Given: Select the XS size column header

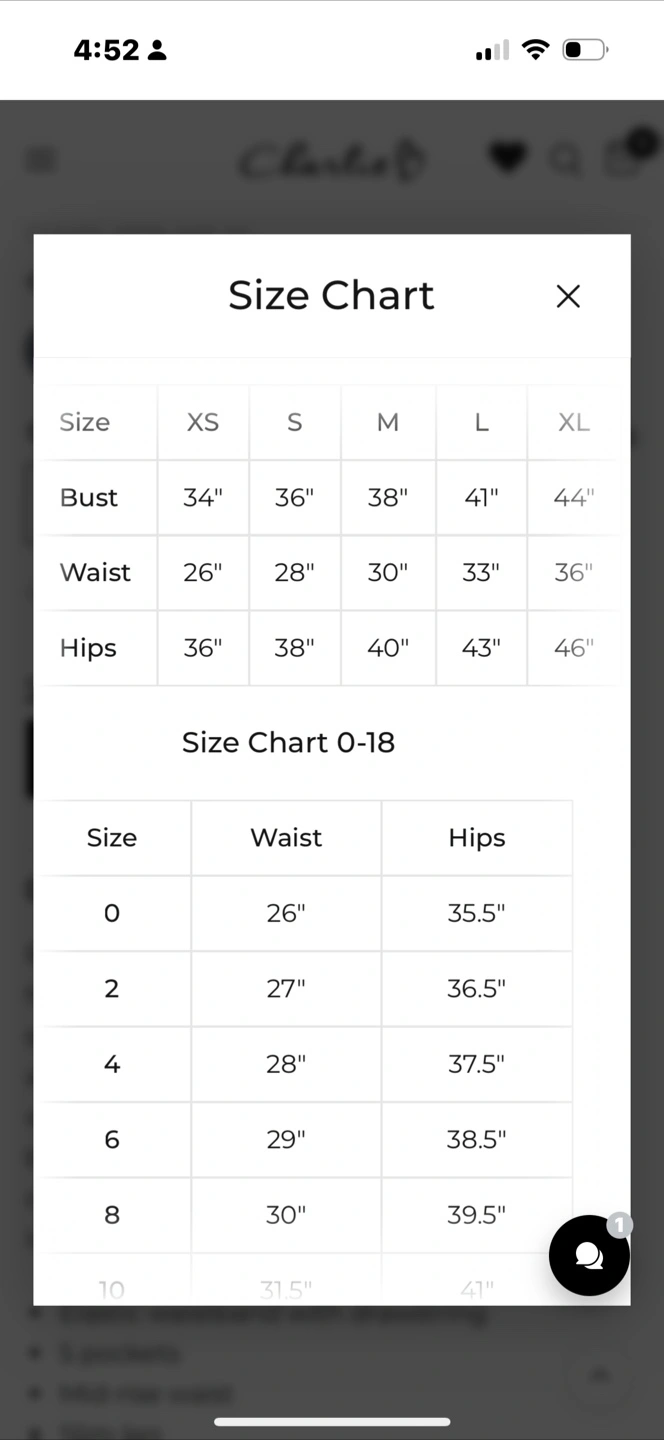Looking at the screenshot, I should [x=203, y=422].
